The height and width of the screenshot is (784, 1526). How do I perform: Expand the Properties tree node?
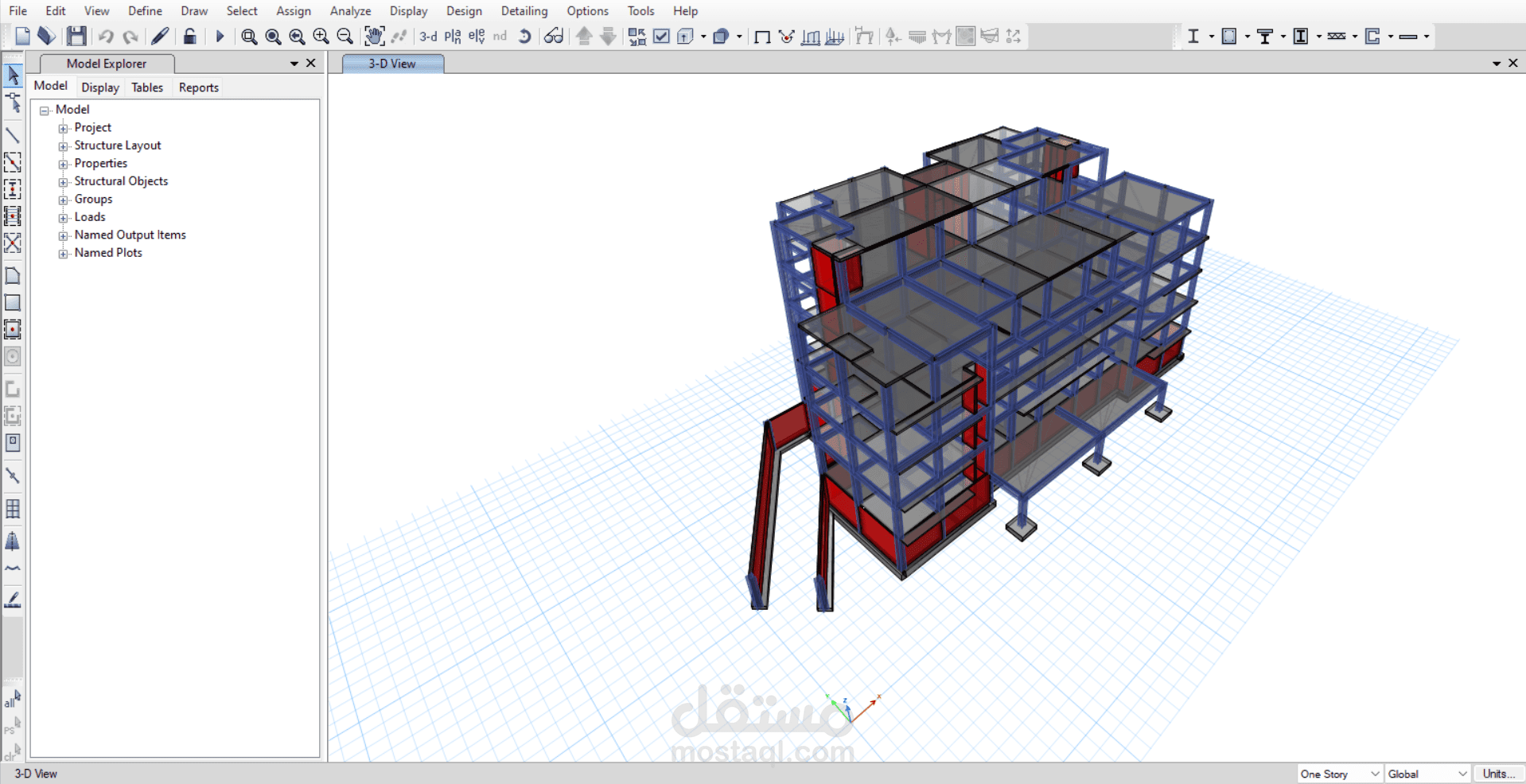[63, 164]
